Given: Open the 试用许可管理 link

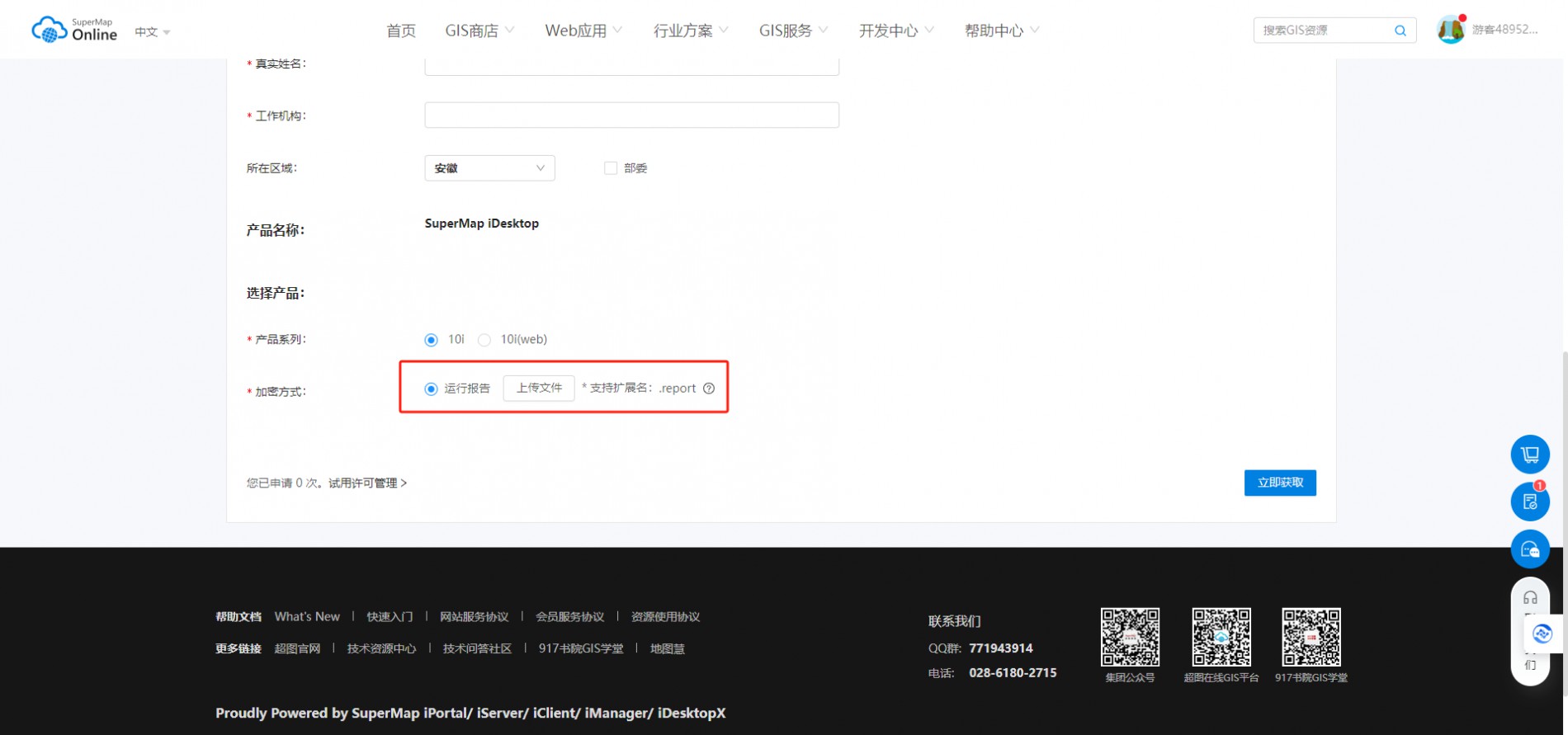Looking at the screenshot, I should coord(367,483).
